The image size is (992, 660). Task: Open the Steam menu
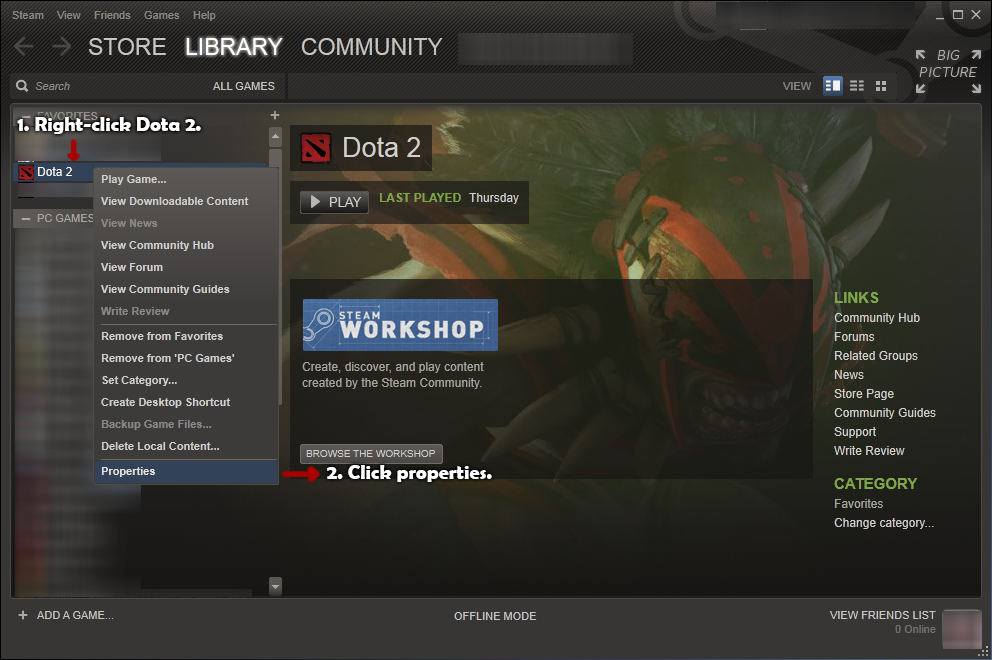coord(28,15)
